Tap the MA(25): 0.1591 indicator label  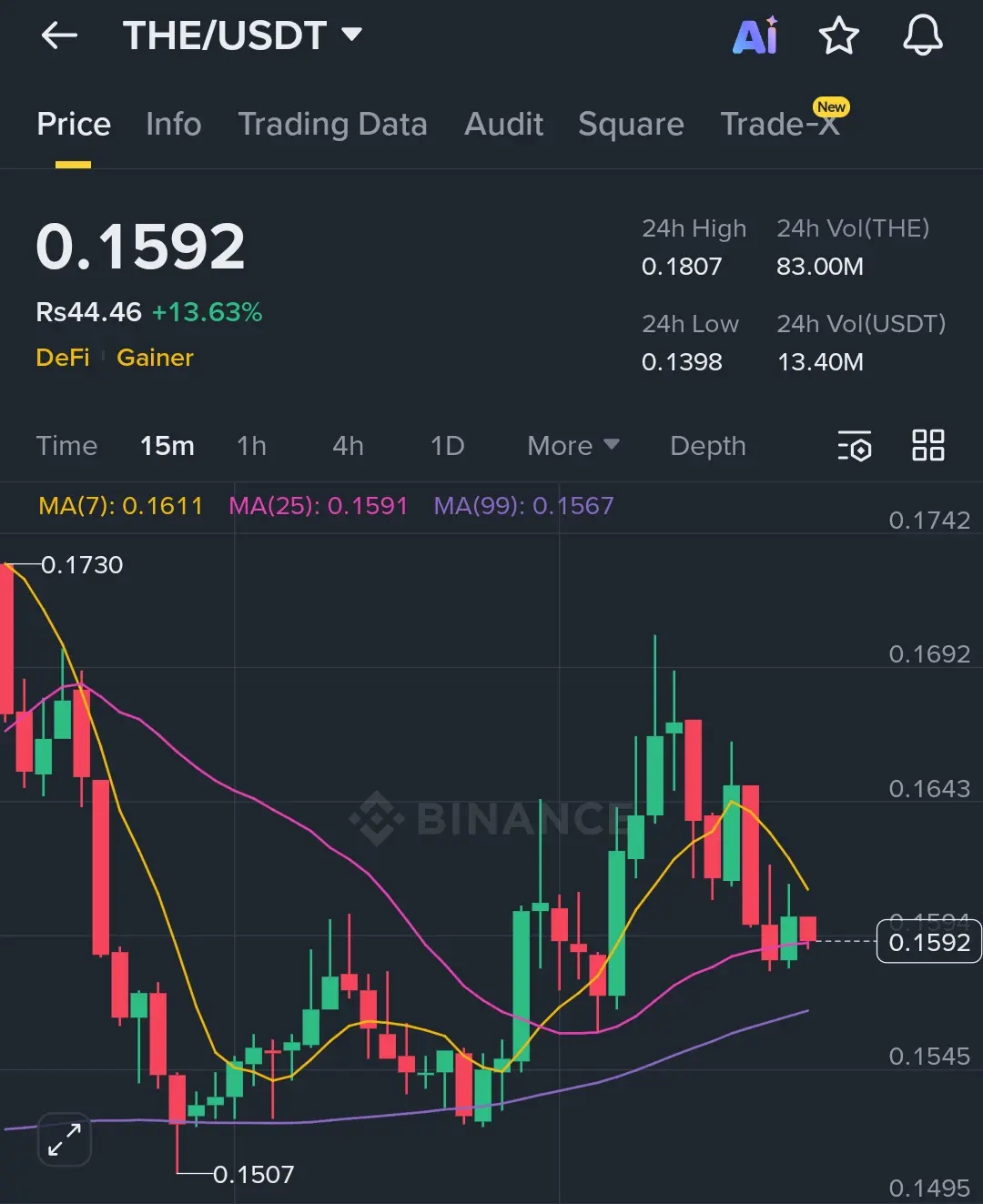point(318,506)
